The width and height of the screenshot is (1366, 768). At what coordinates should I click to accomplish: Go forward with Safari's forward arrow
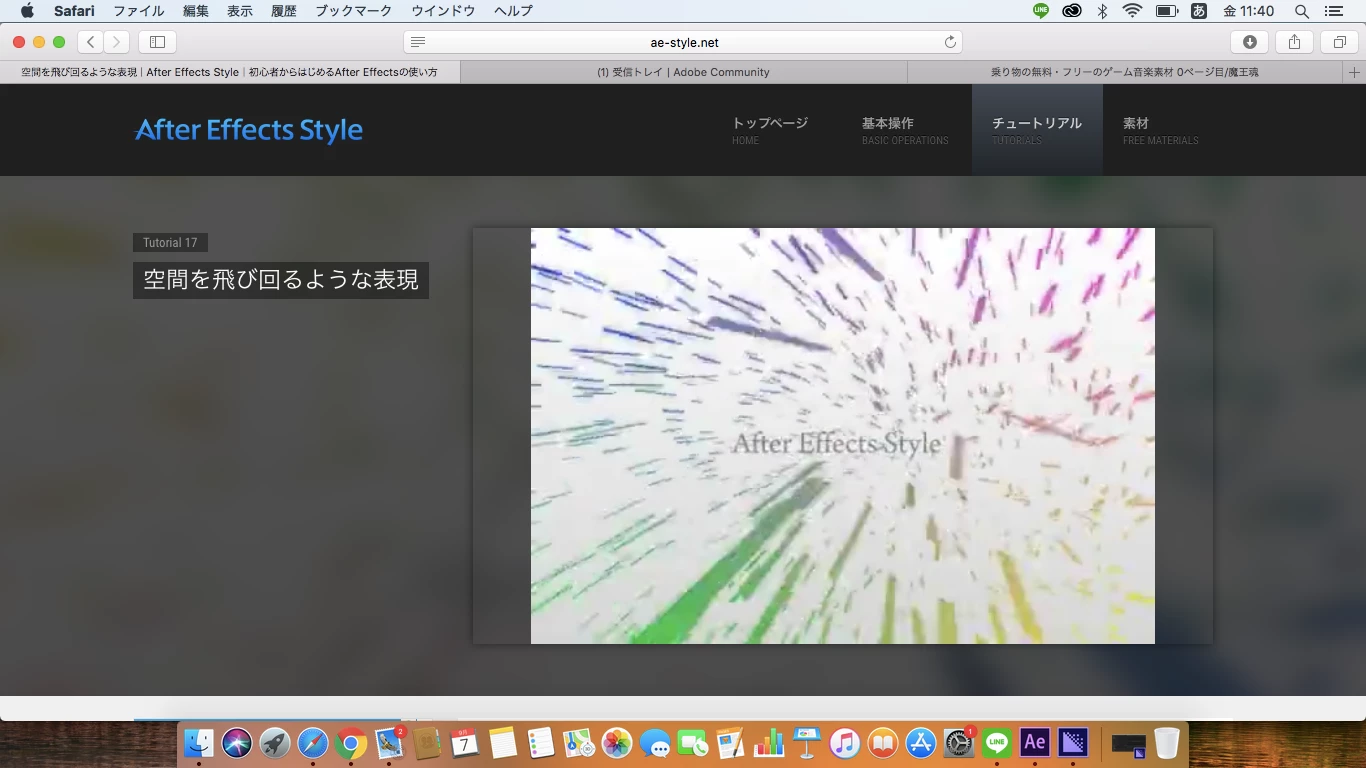pyautogui.click(x=117, y=42)
